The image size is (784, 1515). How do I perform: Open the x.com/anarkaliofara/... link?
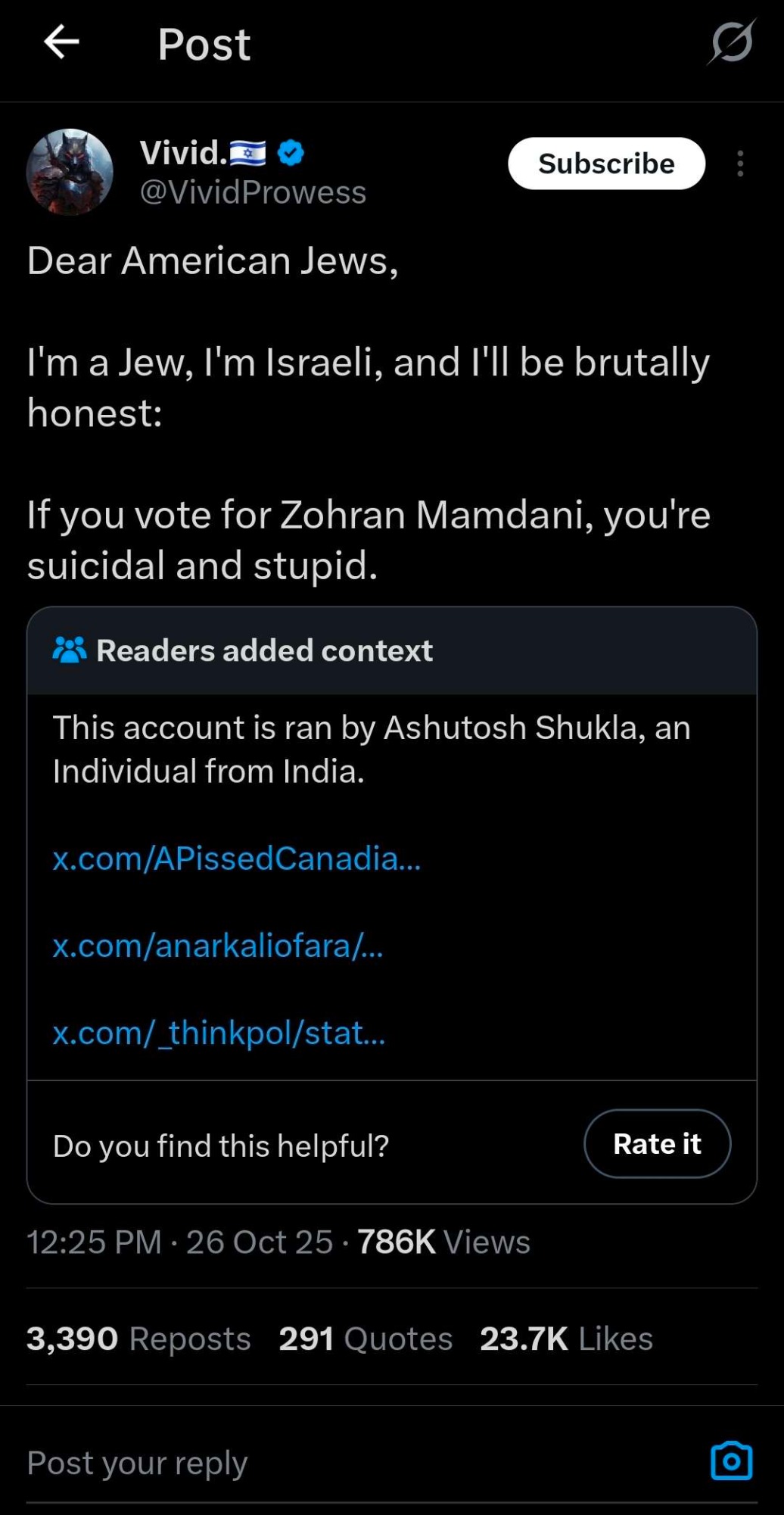click(x=218, y=946)
